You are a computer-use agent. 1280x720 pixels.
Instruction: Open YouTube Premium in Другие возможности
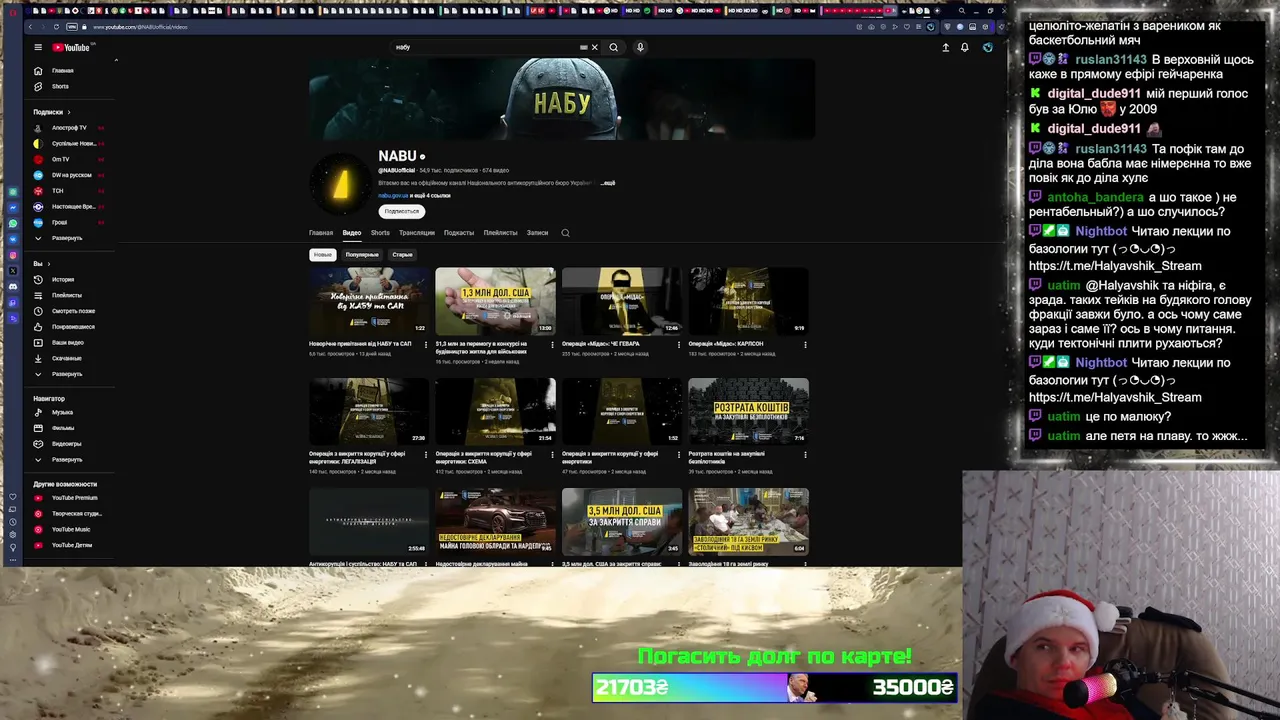click(x=74, y=498)
